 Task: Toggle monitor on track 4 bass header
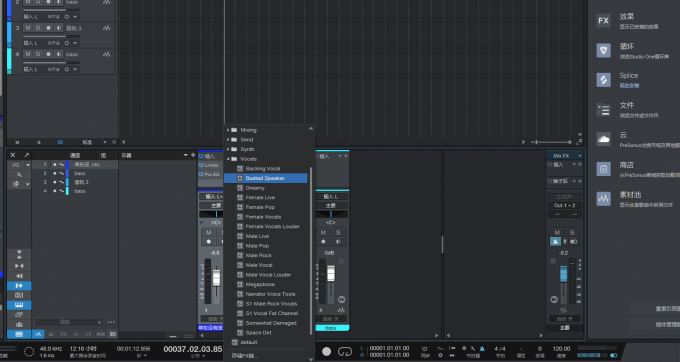59,54
